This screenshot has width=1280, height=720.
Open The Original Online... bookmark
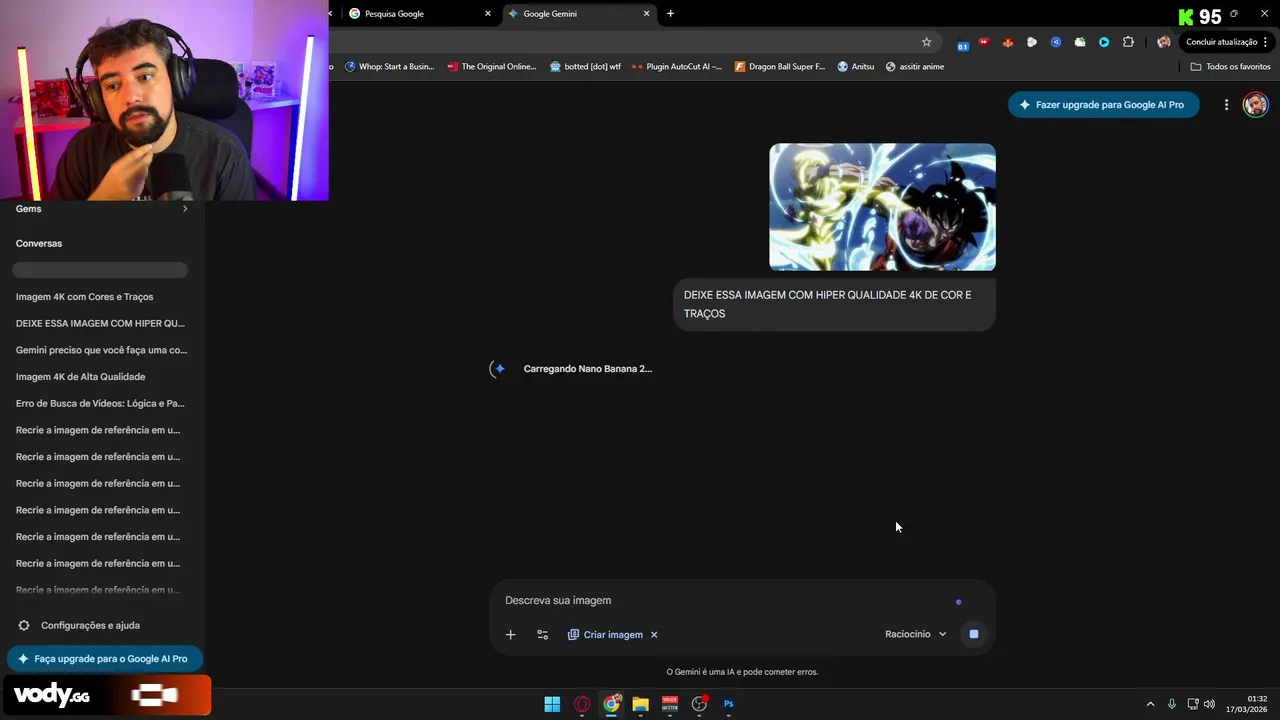(x=491, y=67)
